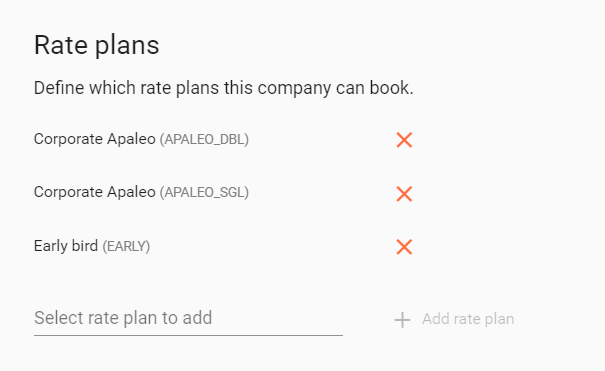The width and height of the screenshot is (605, 371).
Task: Click the word book in the description
Action: pos(390,88)
